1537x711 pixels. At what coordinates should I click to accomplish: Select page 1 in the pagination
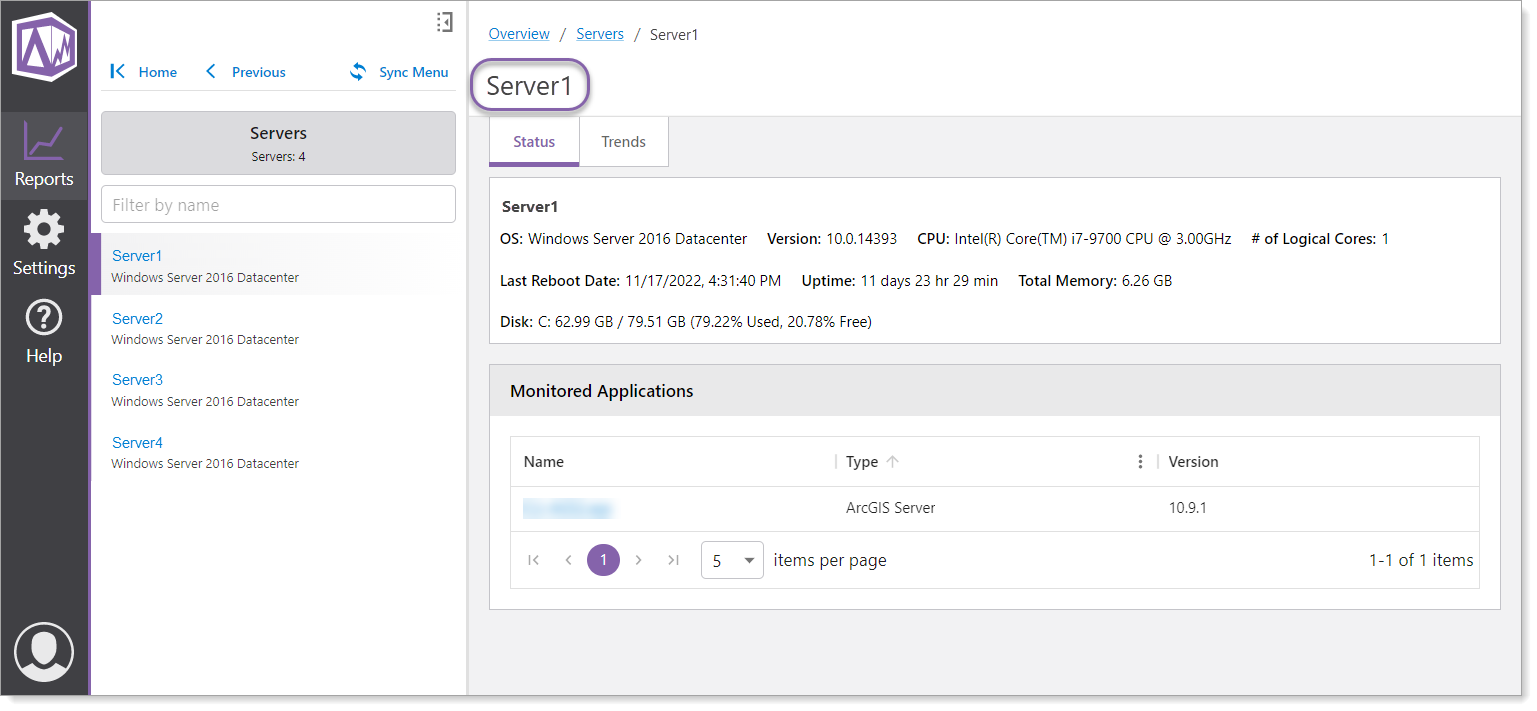[603, 560]
